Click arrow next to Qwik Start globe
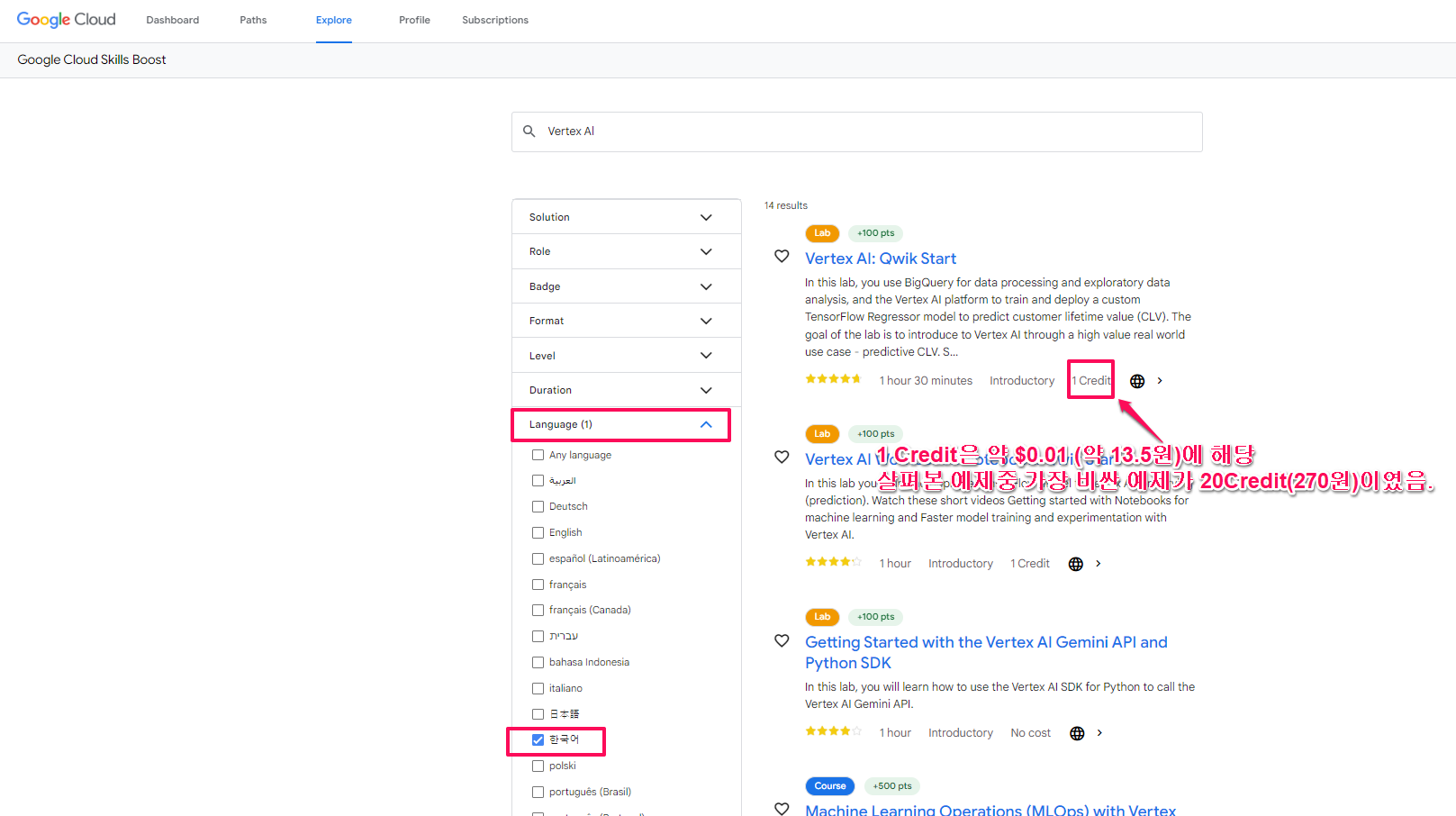The height and width of the screenshot is (816, 1456). (1160, 381)
